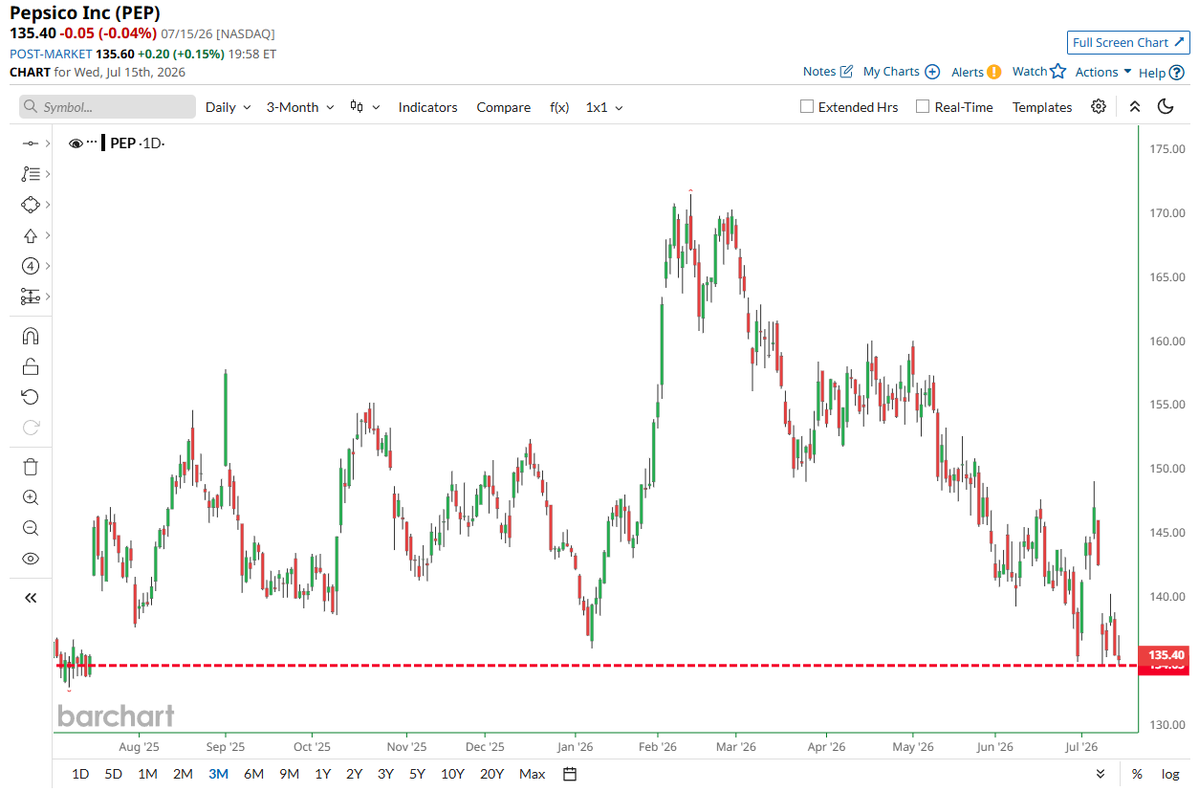The height and width of the screenshot is (792, 1199).
Task: Delete drawings with the trash icon
Action: point(30,467)
